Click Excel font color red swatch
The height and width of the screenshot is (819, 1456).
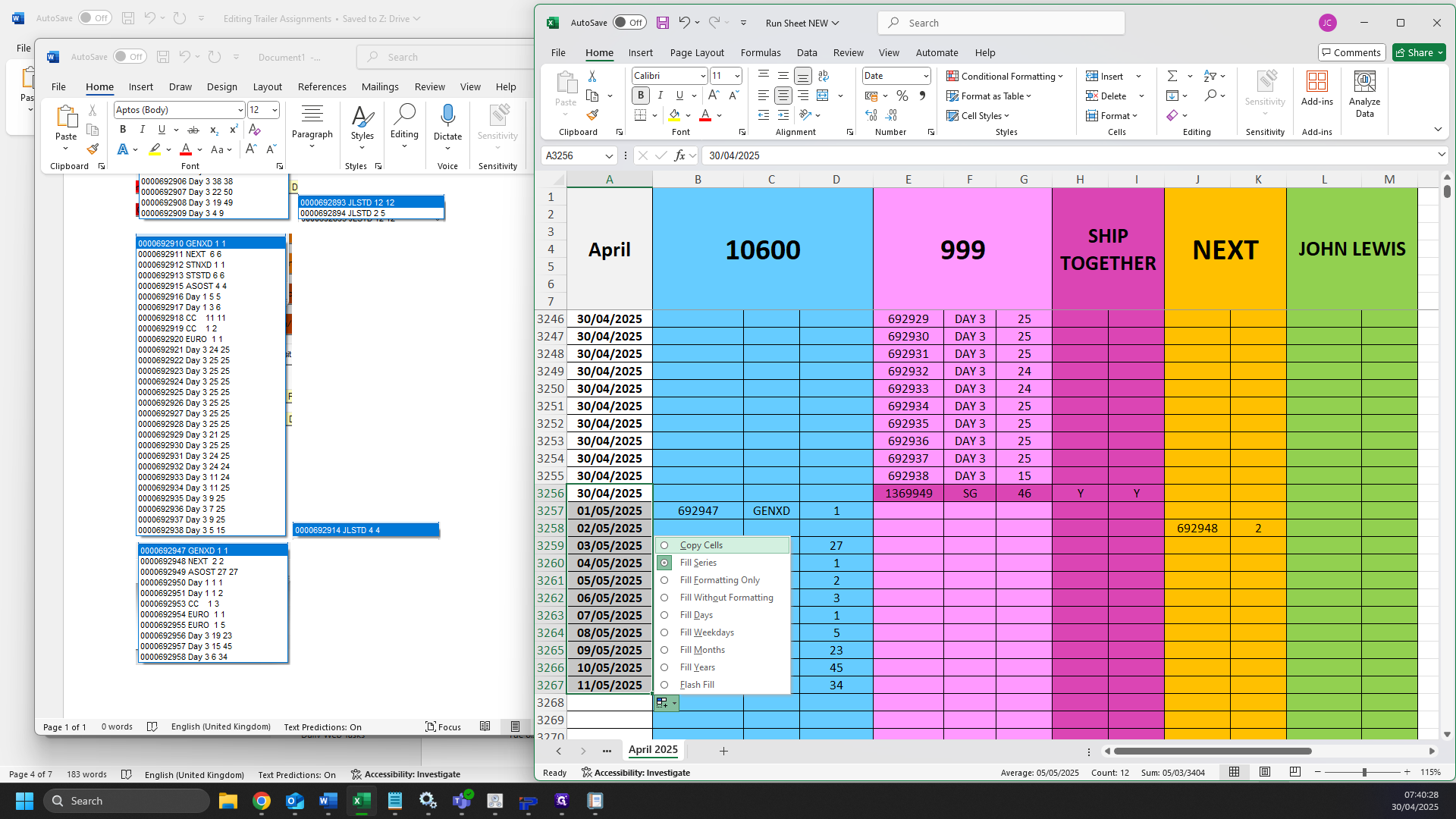(x=705, y=115)
